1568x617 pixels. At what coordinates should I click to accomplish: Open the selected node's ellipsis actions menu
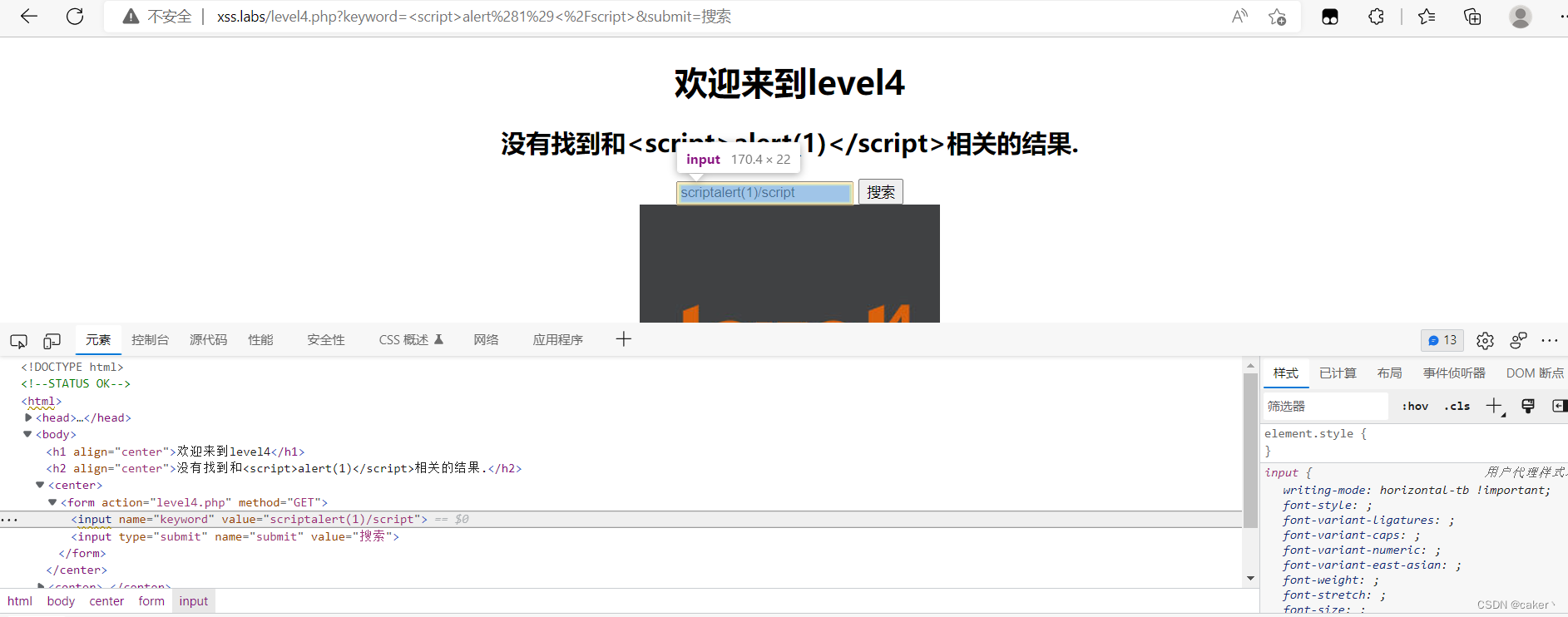point(9,519)
